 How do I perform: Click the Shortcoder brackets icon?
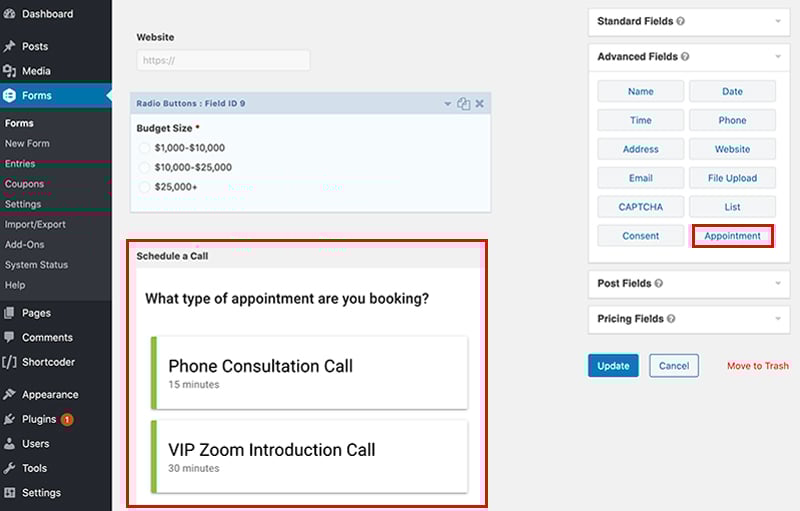pyautogui.click(x=9, y=362)
